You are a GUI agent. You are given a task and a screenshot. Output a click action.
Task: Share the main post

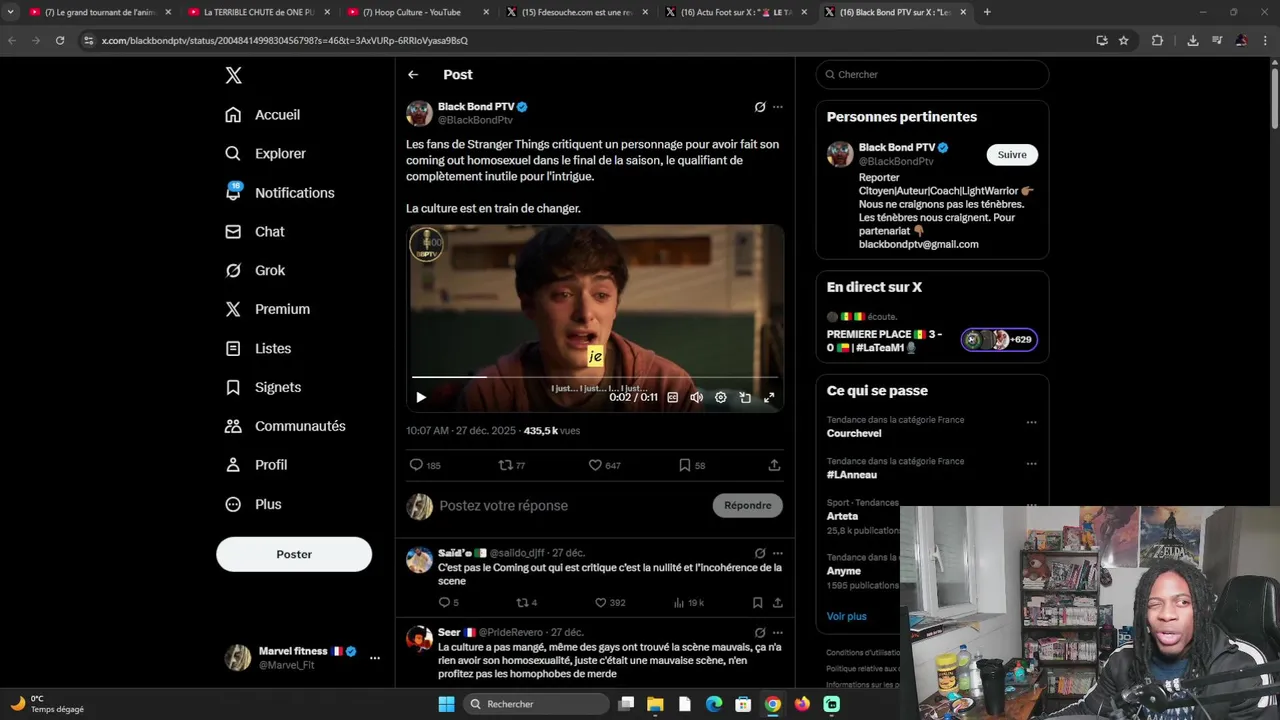coord(774,465)
